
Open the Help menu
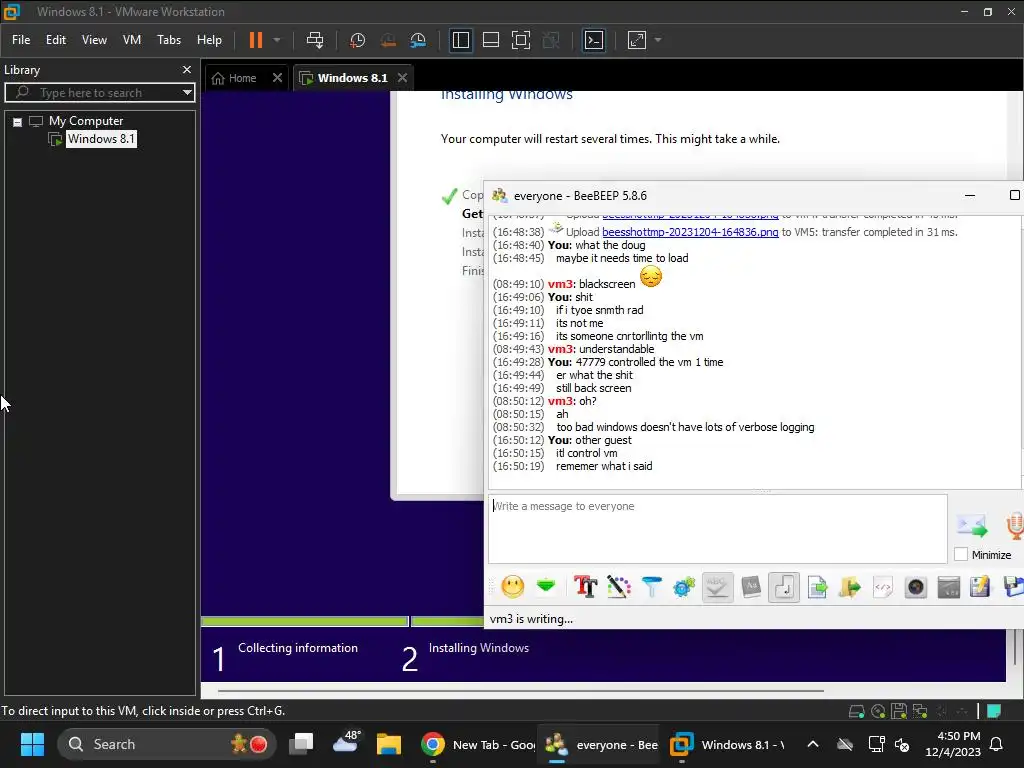(x=209, y=40)
